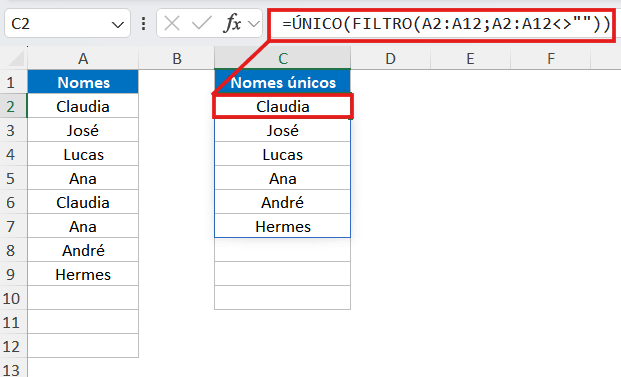
Task: Select row 9 header
Action: pyautogui.click(x=13, y=274)
